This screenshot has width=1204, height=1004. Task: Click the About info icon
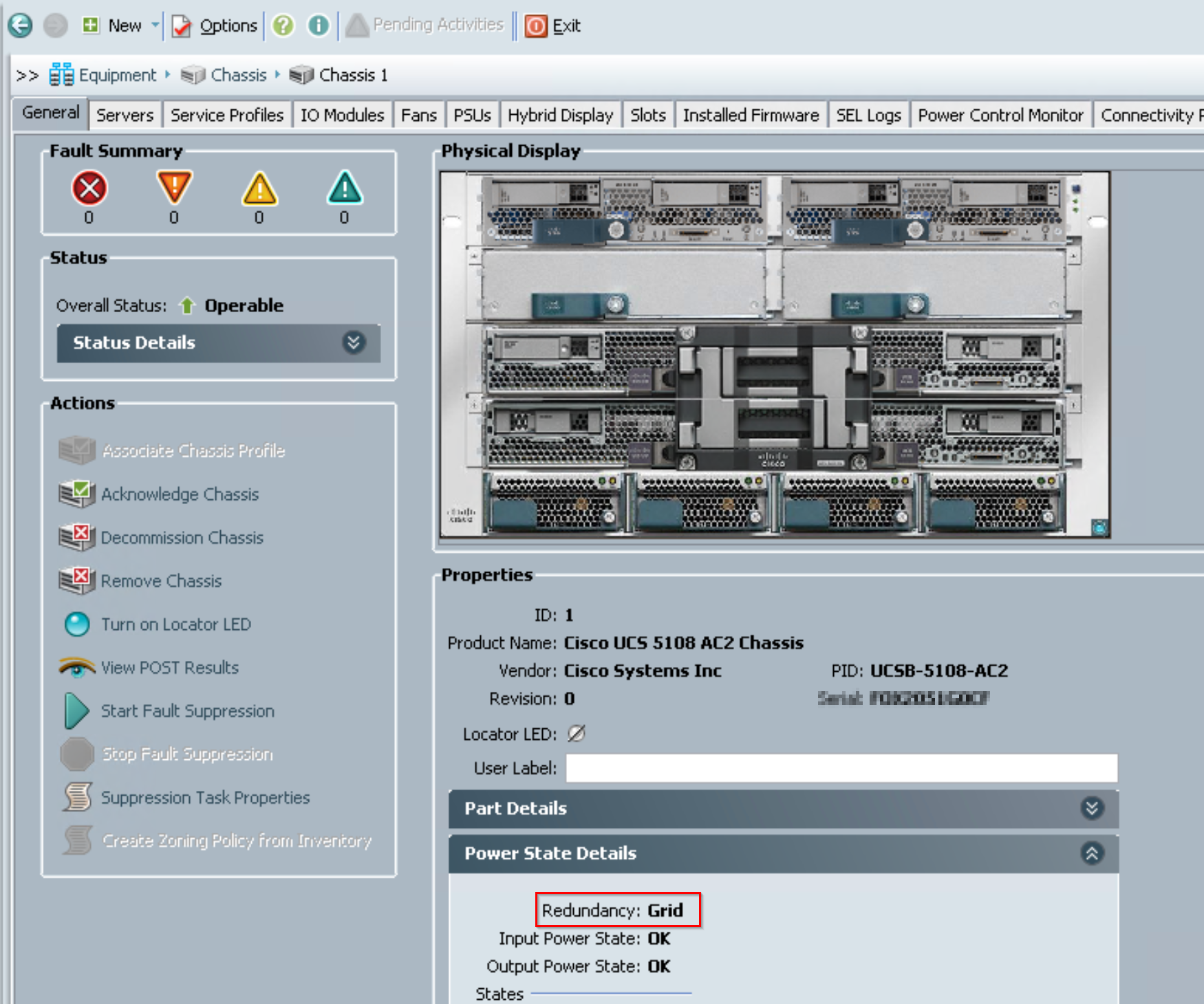(x=318, y=26)
